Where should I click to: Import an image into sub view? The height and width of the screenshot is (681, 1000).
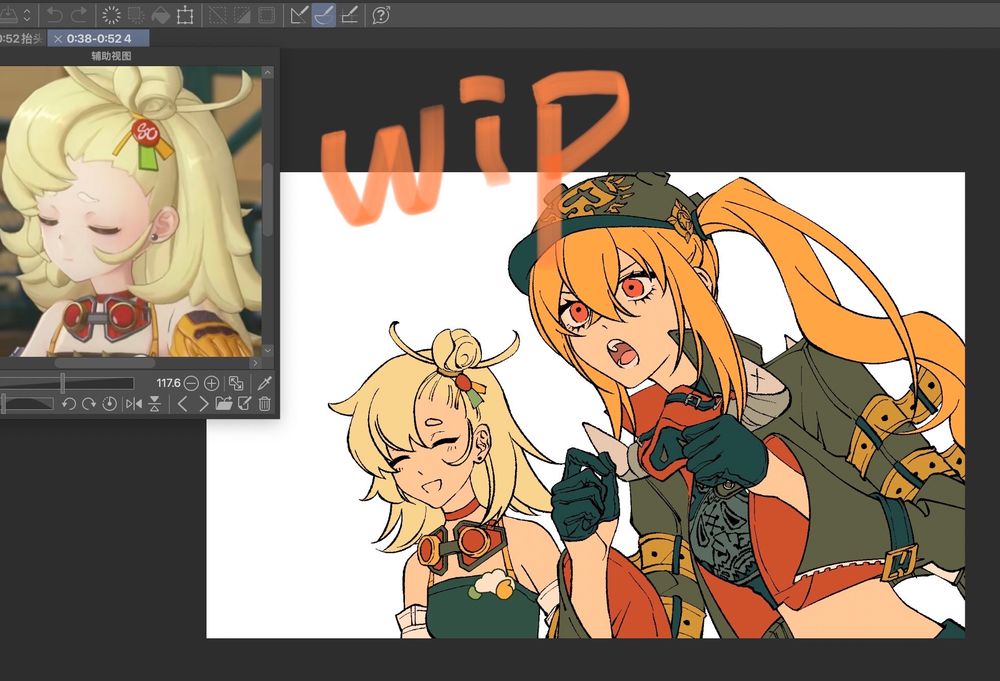coord(223,404)
